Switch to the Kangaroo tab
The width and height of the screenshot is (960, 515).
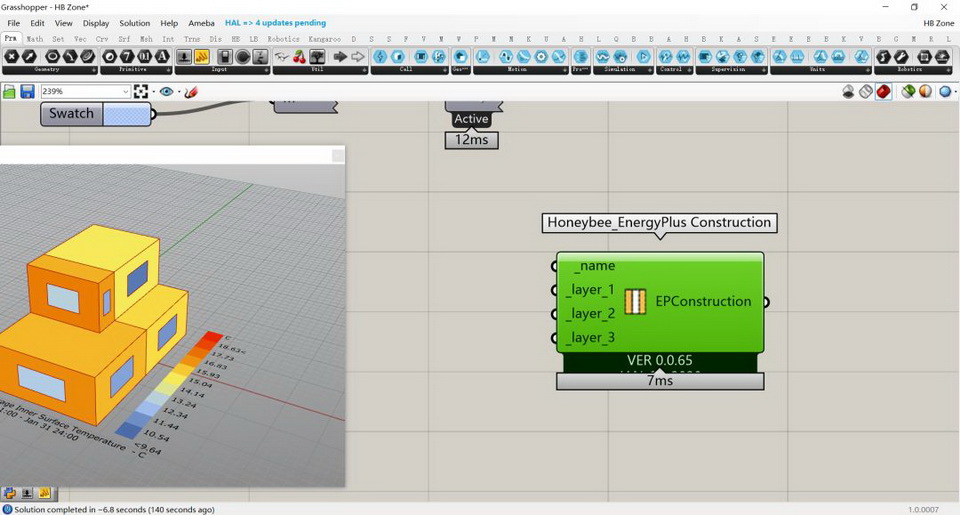pos(324,39)
